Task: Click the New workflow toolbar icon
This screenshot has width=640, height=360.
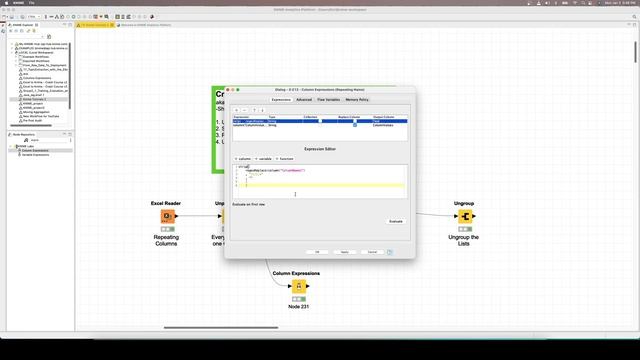Action: (4, 17)
